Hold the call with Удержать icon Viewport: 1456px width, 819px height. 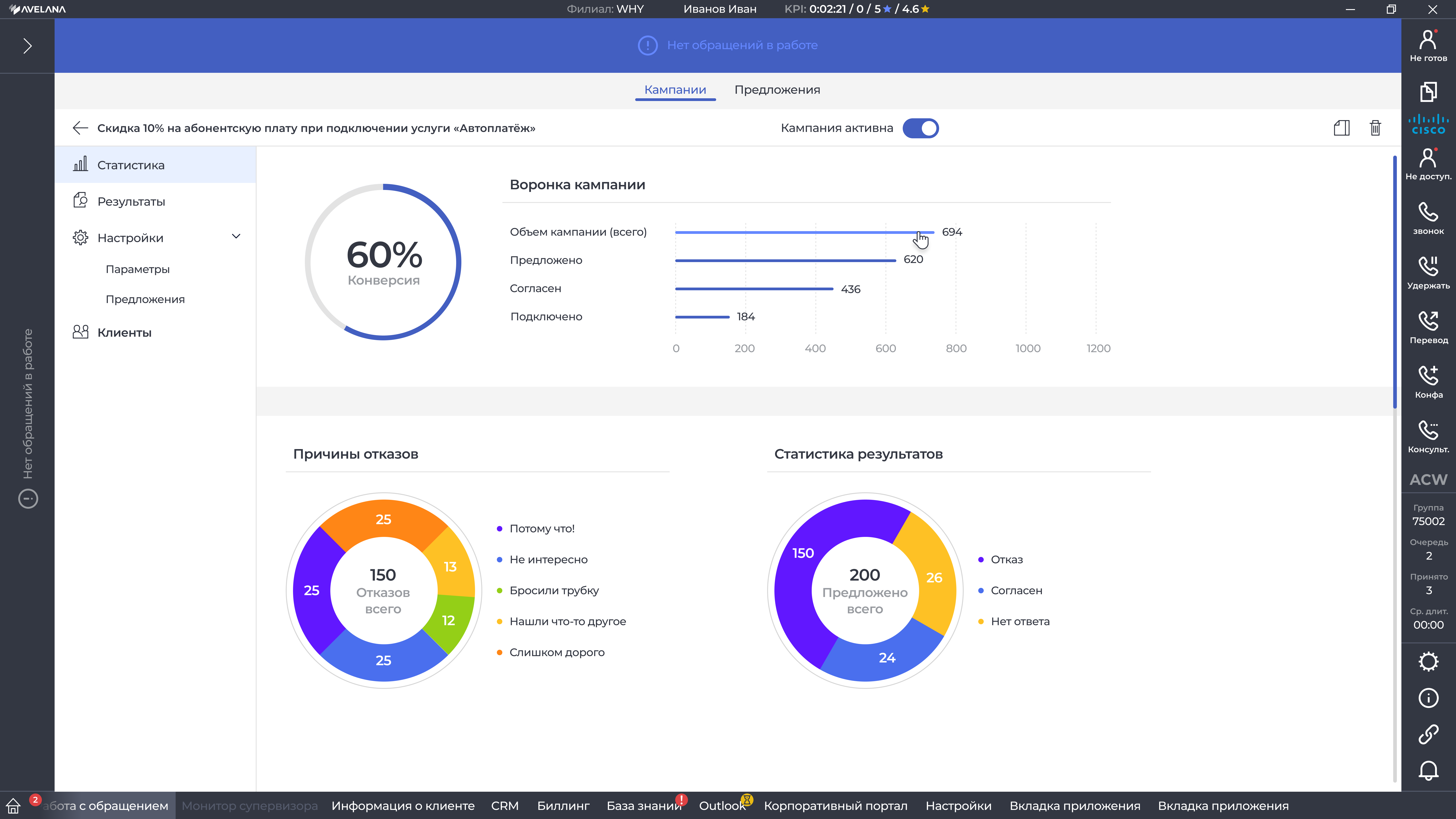[x=1428, y=273]
